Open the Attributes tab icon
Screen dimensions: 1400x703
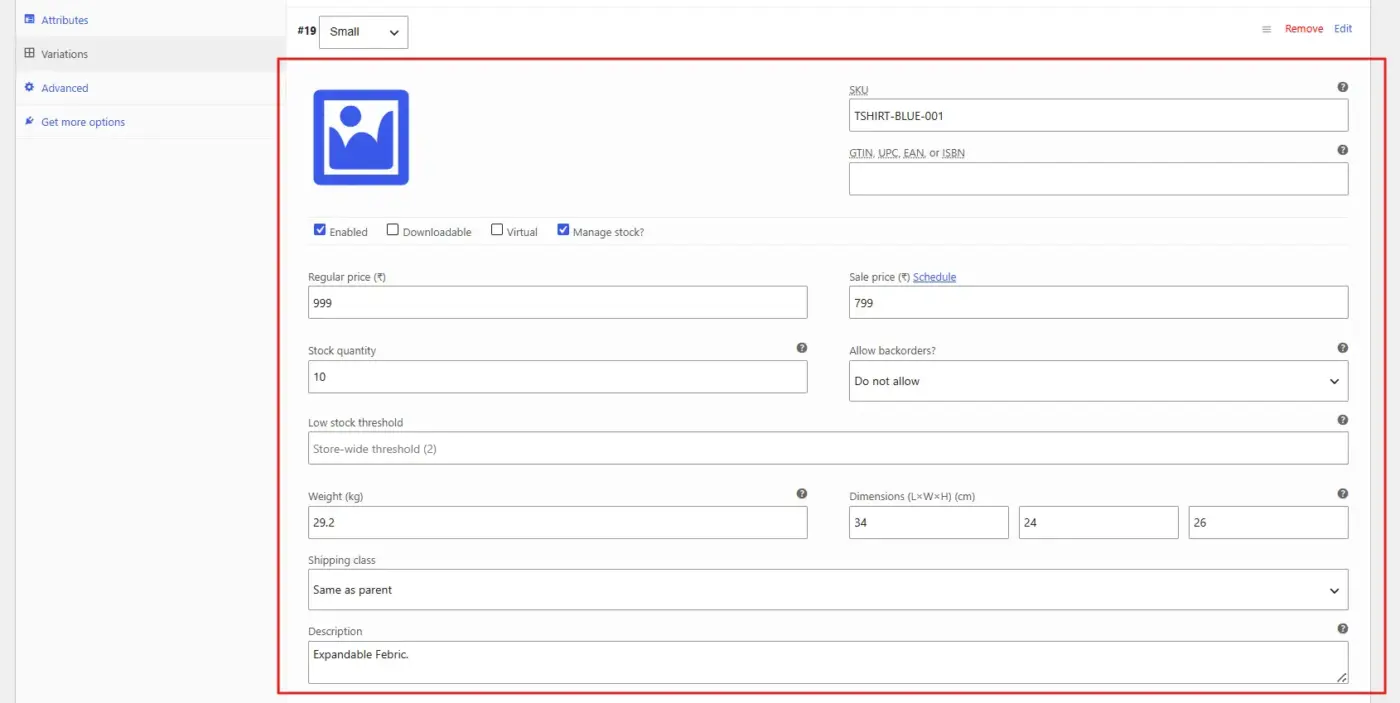point(29,19)
